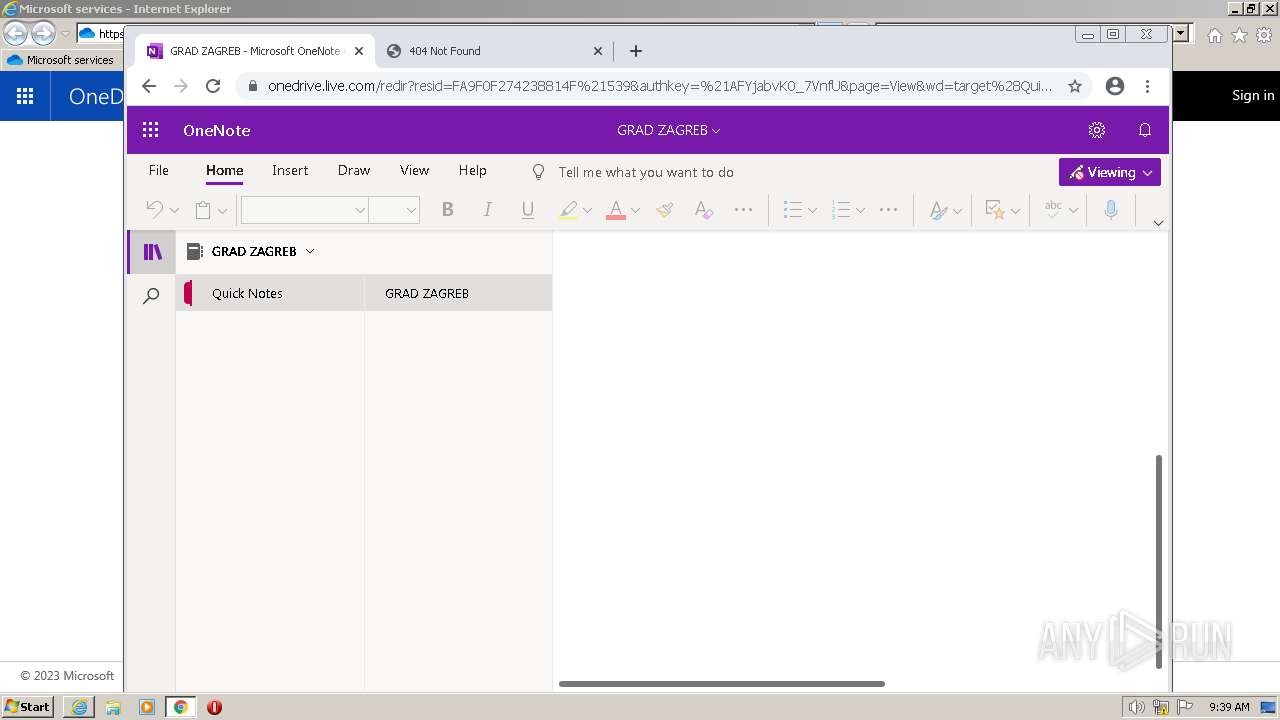Click the notebooks navigation icon
Screen dimensions: 1280x720
pyautogui.click(x=152, y=252)
